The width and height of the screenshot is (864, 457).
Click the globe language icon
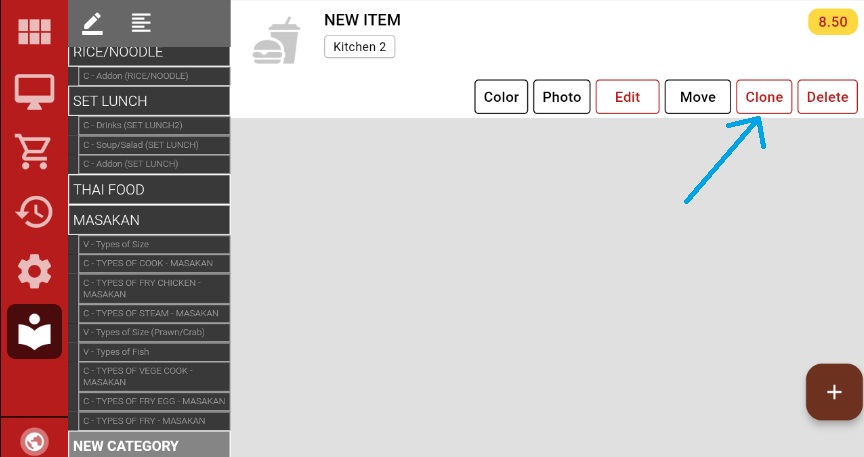pyautogui.click(x=34, y=441)
